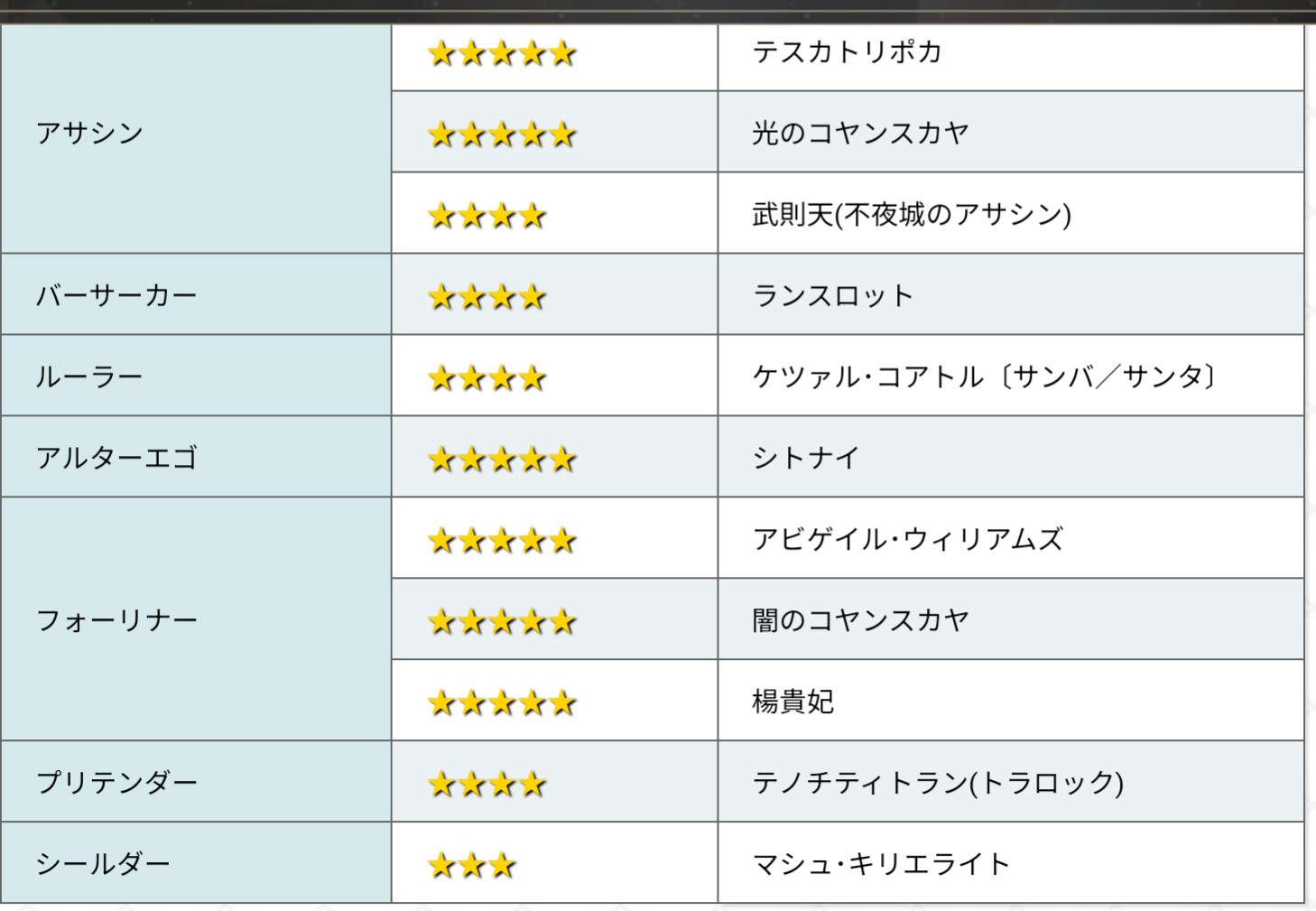Click the star rating for 楊貴妃

click(502, 702)
